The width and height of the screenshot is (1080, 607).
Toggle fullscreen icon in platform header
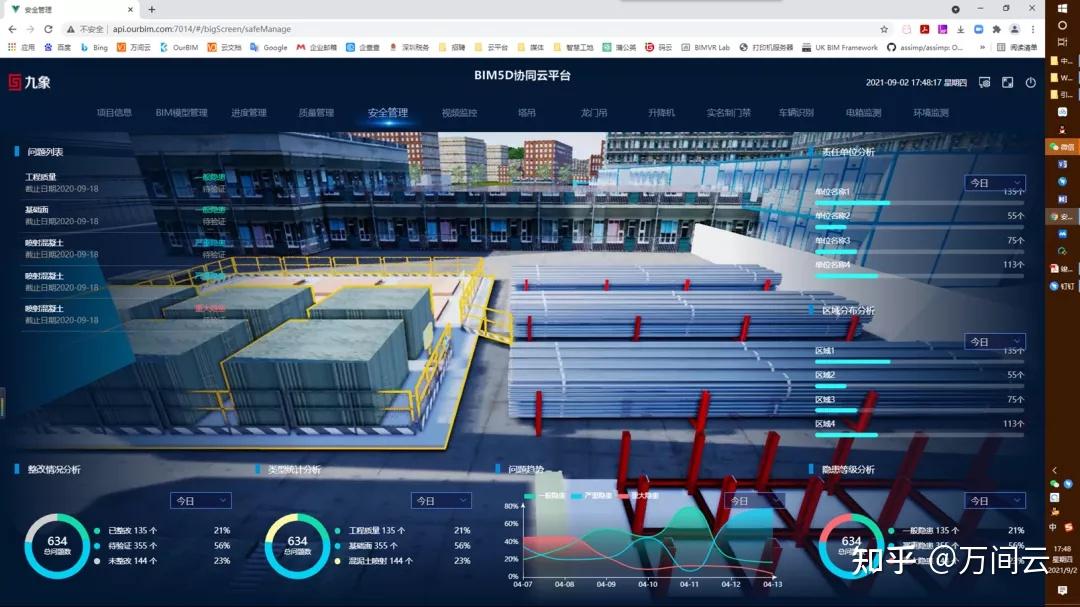tap(1008, 82)
